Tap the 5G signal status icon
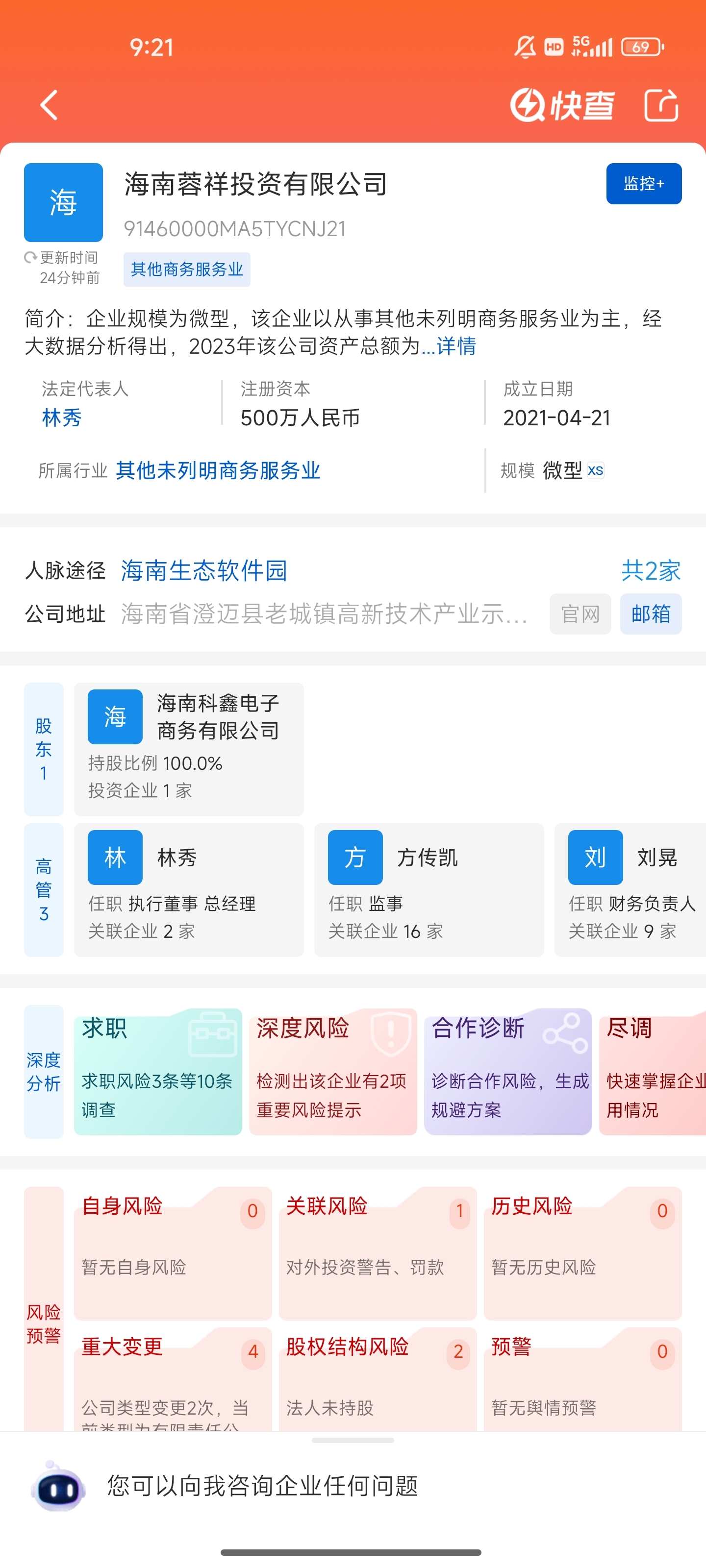The image size is (706, 1568). click(x=591, y=46)
